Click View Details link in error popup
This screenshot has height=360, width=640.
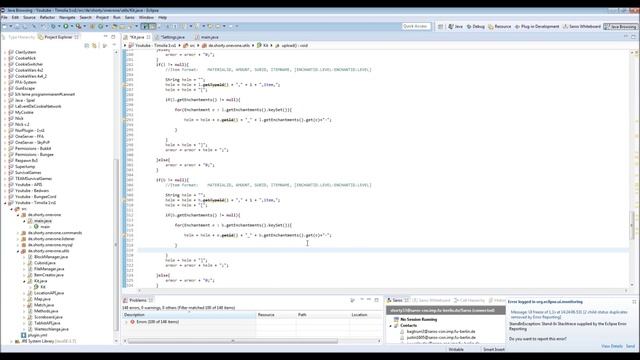[x=612, y=346]
